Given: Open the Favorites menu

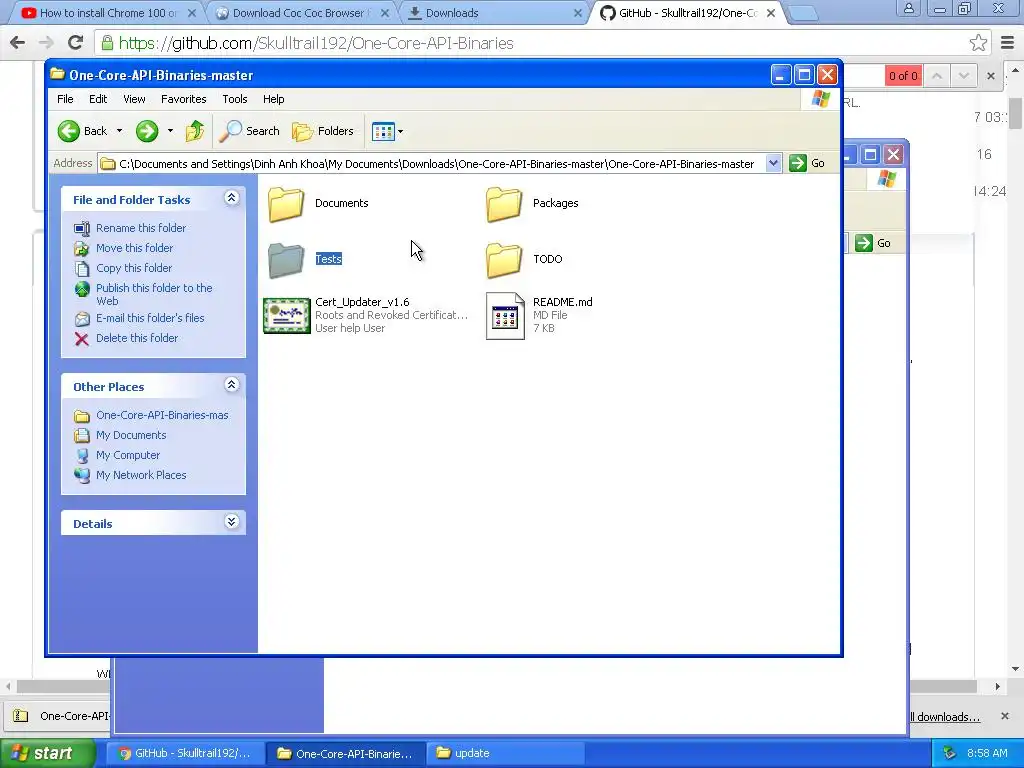Looking at the screenshot, I should click(184, 99).
